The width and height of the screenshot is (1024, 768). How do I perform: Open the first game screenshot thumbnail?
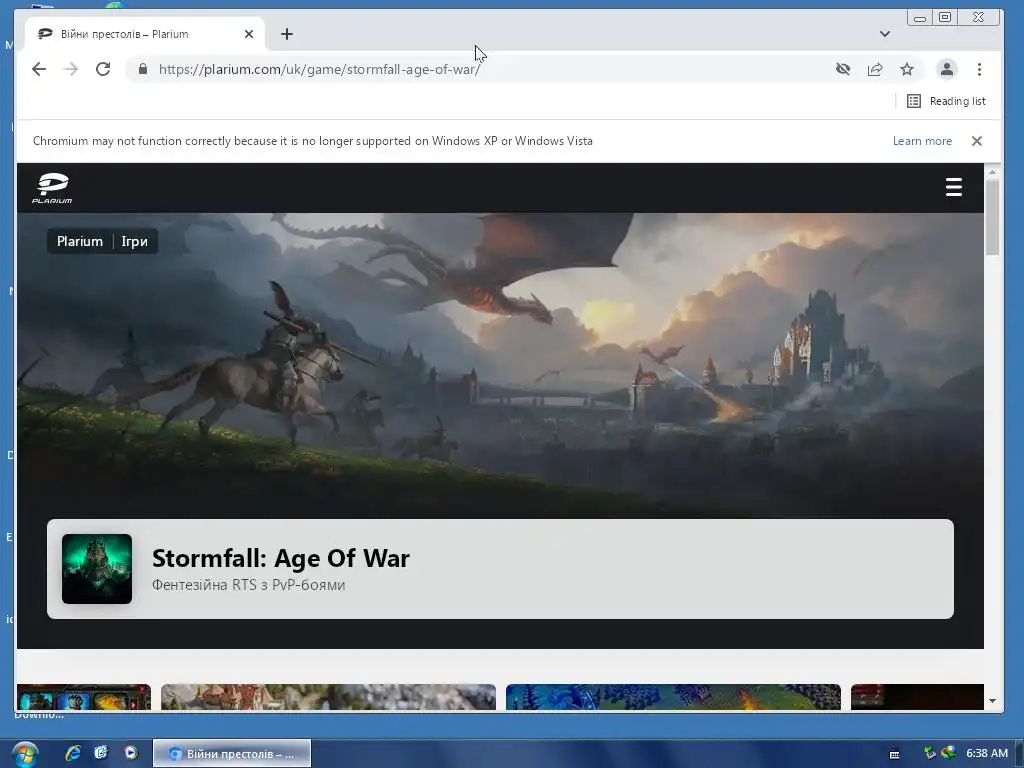84,697
